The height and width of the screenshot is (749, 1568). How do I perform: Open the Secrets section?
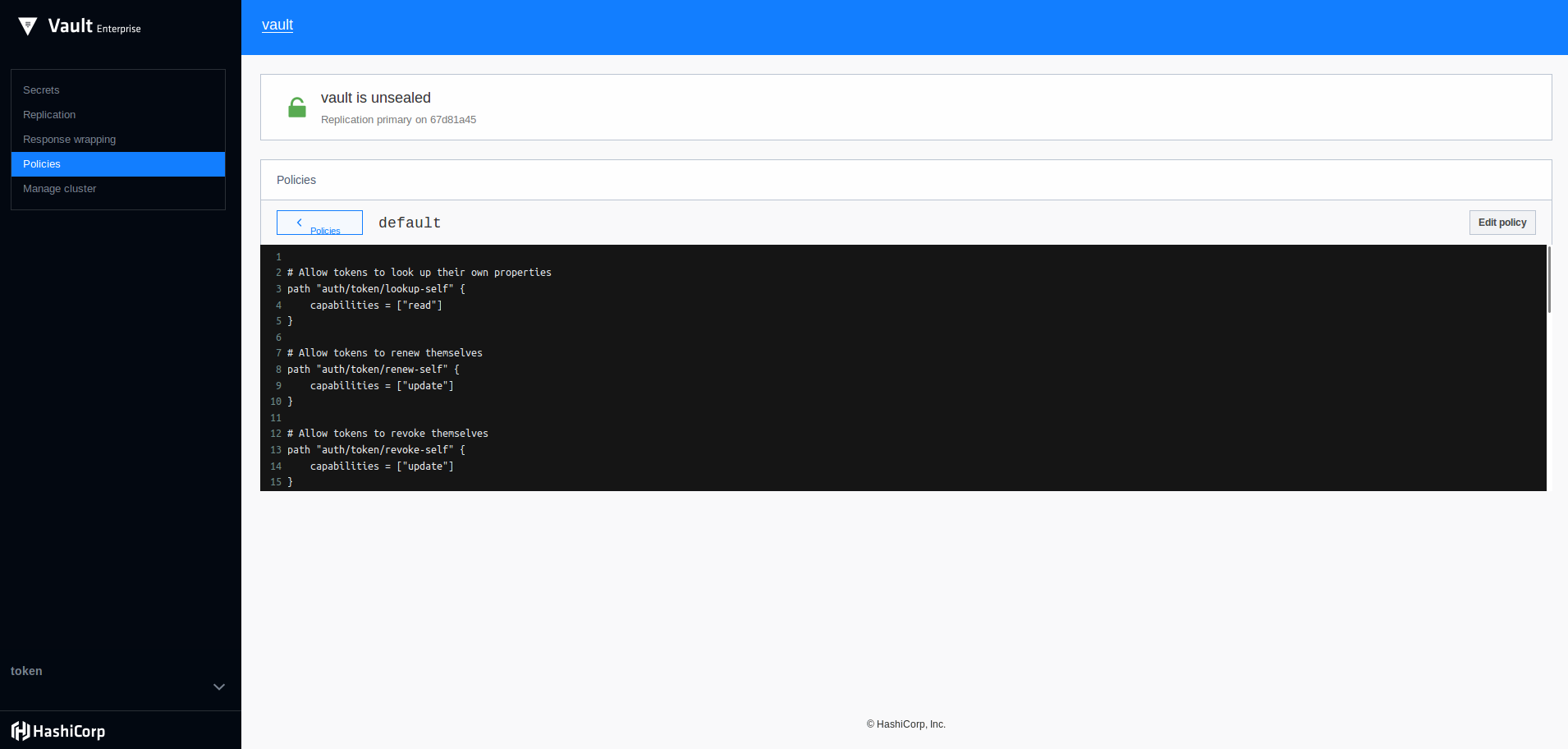point(41,90)
